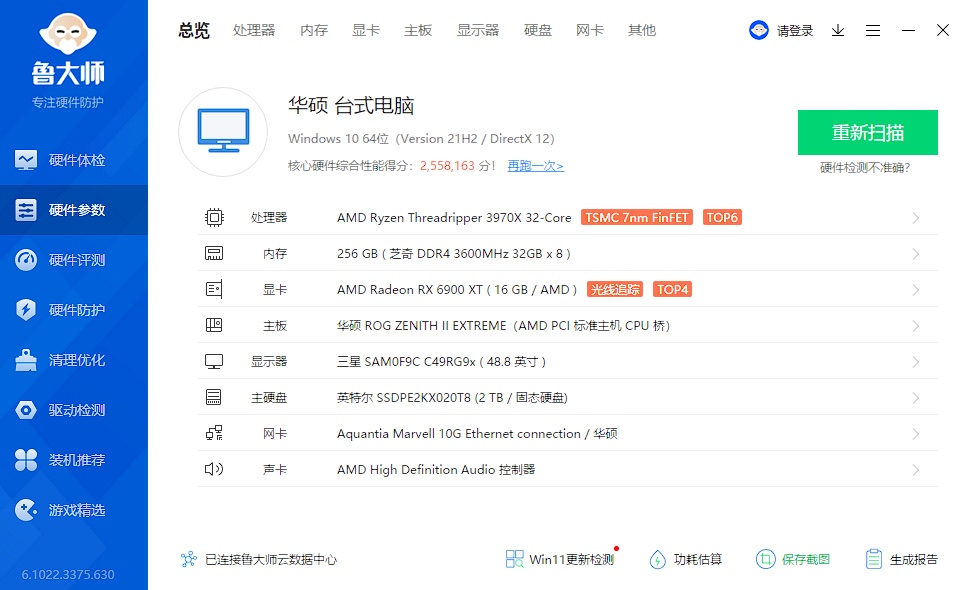Expand the 显示器 row chevron

click(915, 362)
